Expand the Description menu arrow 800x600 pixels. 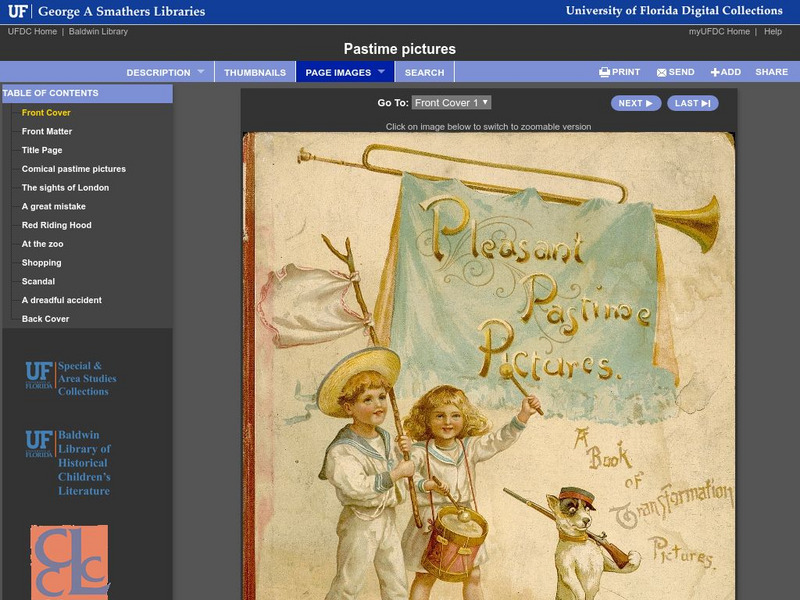pyautogui.click(x=200, y=72)
